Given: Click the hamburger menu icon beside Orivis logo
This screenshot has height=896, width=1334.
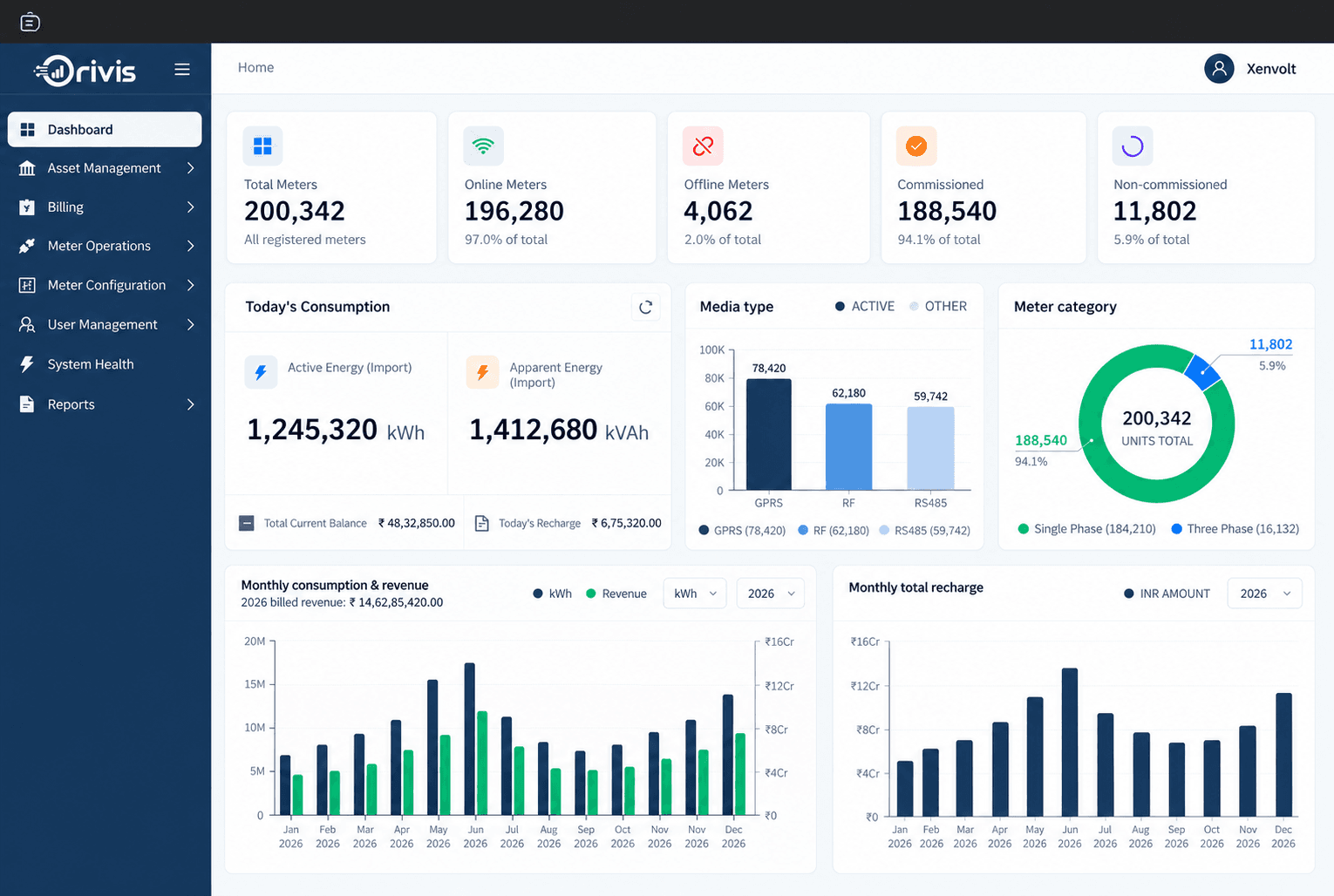Looking at the screenshot, I should tap(182, 69).
